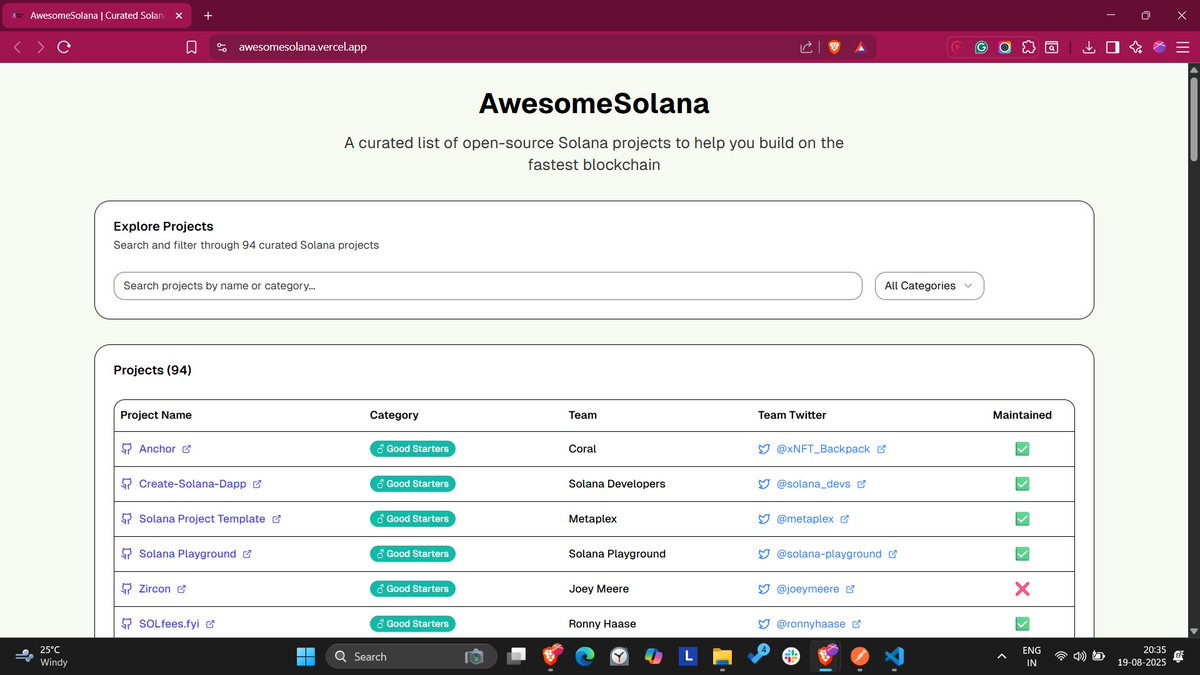The image size is (1200, 675).
Task: Open the Extensions puzzle icon
Action: (x=1028, y=47)
